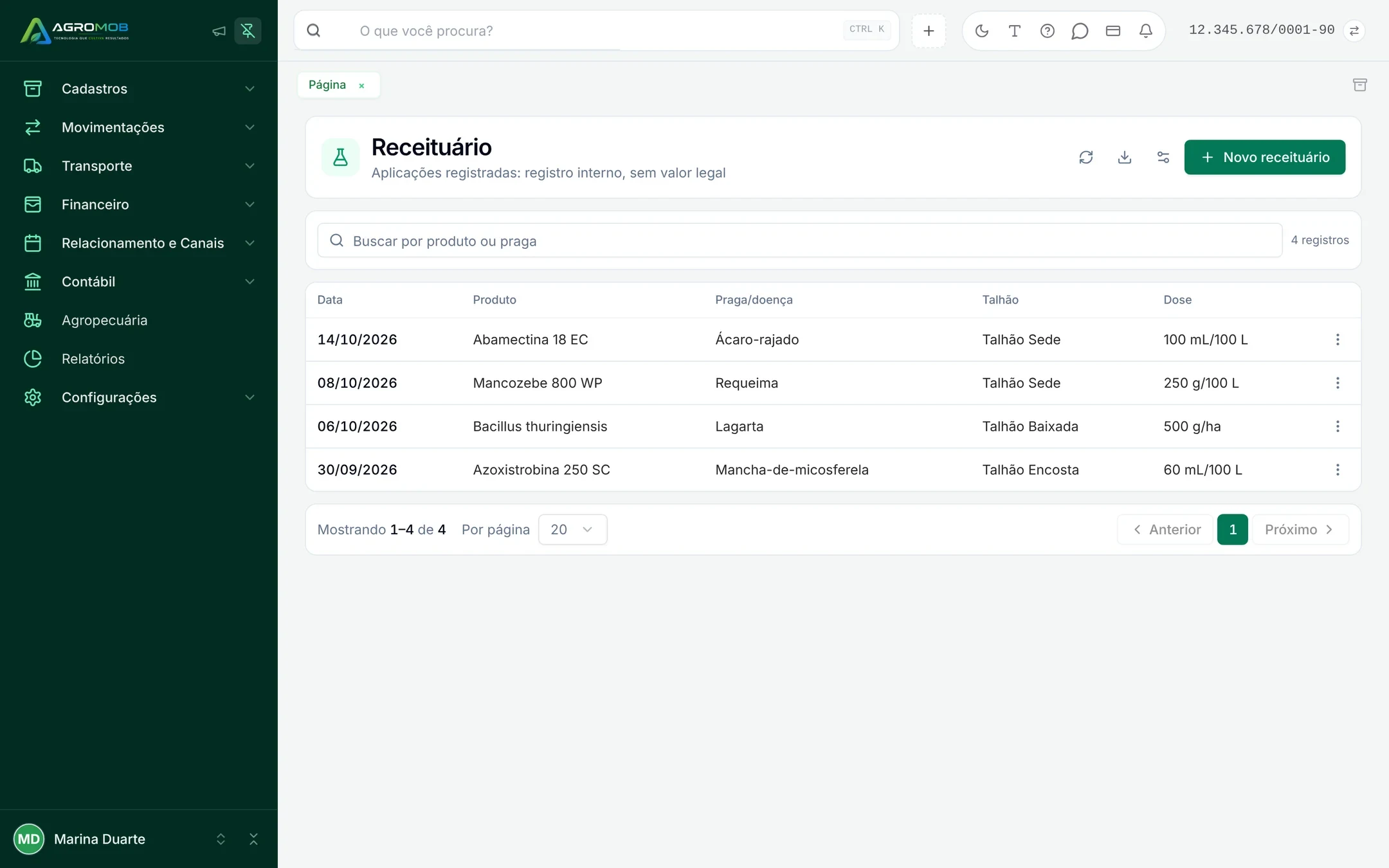
Task: Open row actions for Azoxistrobina 250 SC
Action: tap(1338, 470)
